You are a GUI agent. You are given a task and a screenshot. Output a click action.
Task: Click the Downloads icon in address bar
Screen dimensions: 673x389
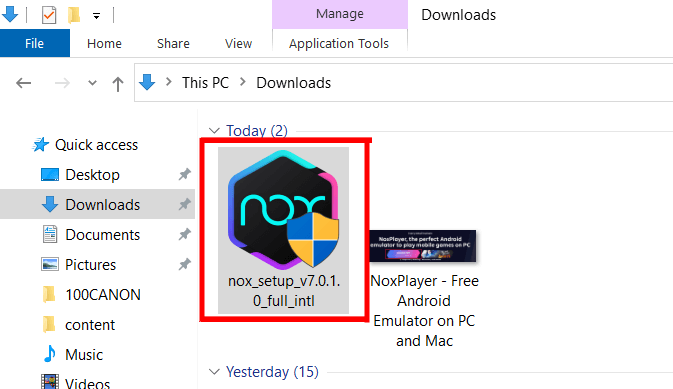[147, 82]
